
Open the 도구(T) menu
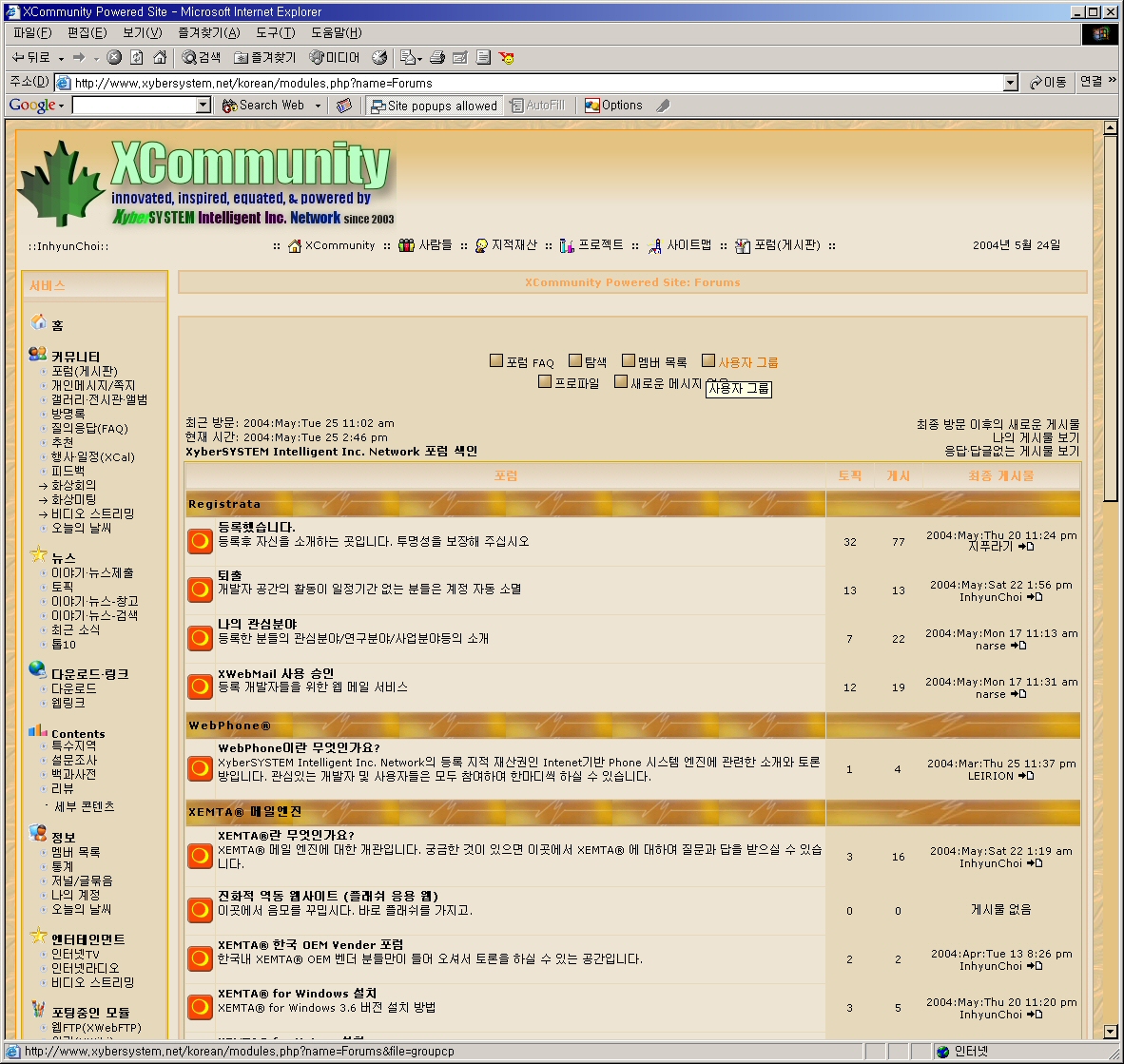(275, 33)
